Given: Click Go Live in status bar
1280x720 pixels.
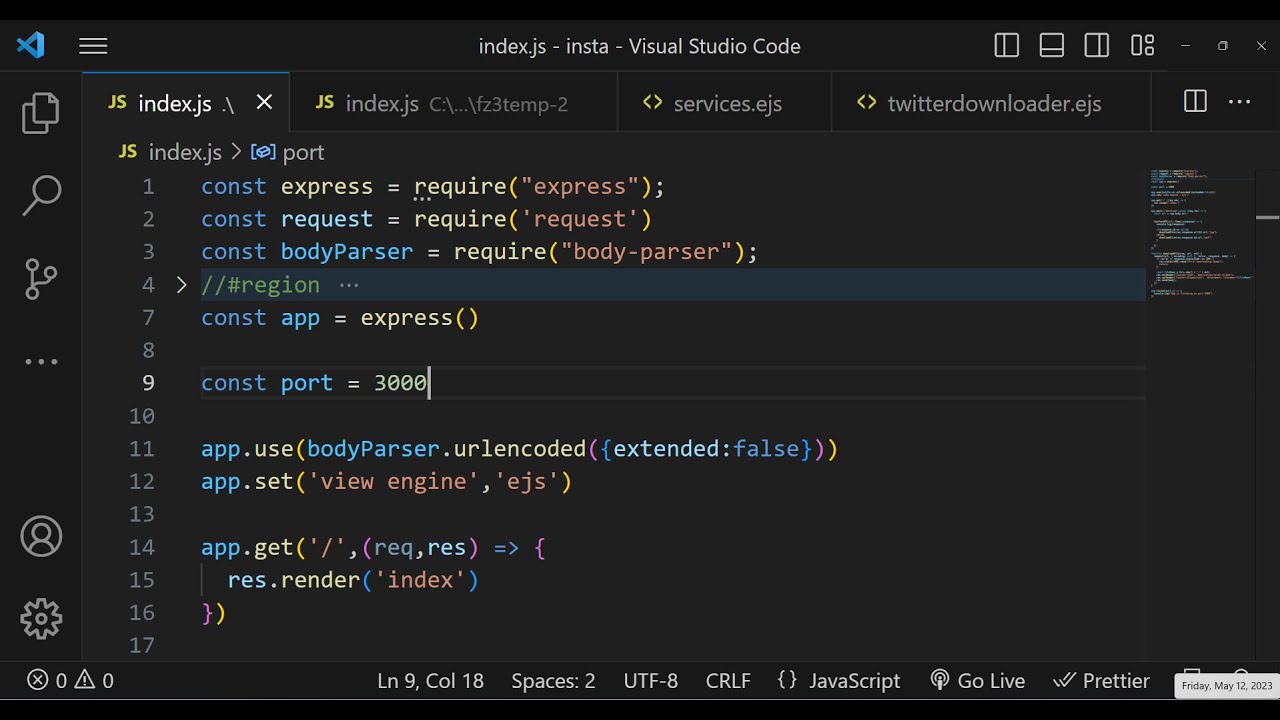Looking at the screenshot, I should point(977,681).
